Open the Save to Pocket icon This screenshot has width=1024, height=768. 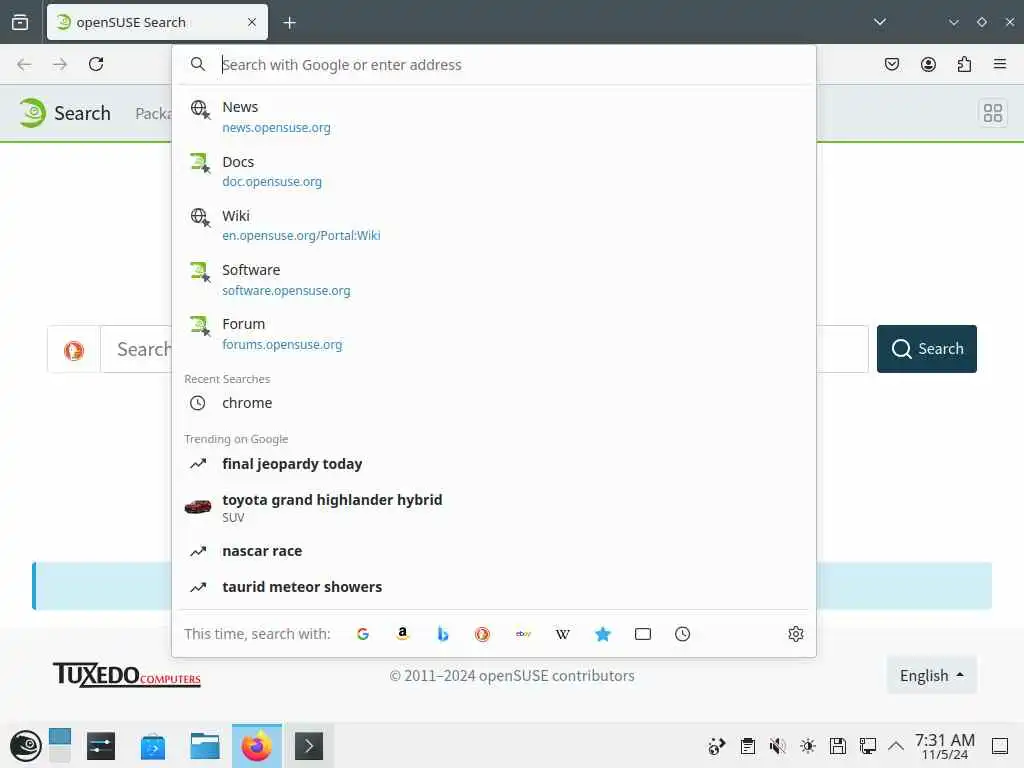891,64
